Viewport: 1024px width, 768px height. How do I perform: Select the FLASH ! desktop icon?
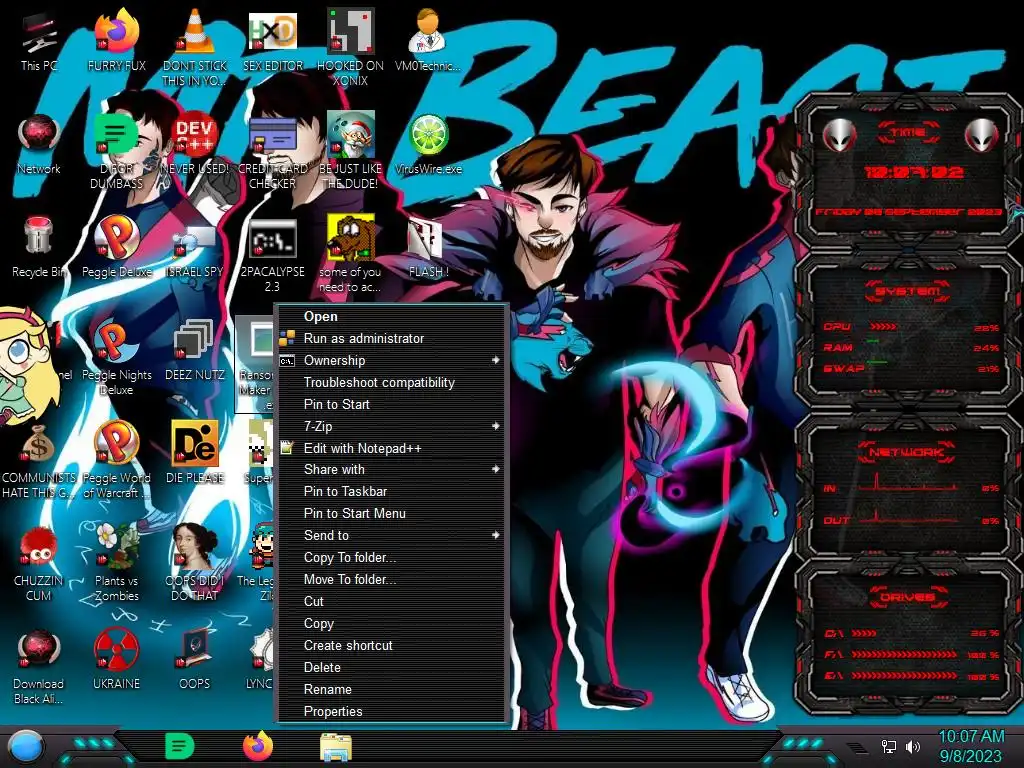pos(428,248)
